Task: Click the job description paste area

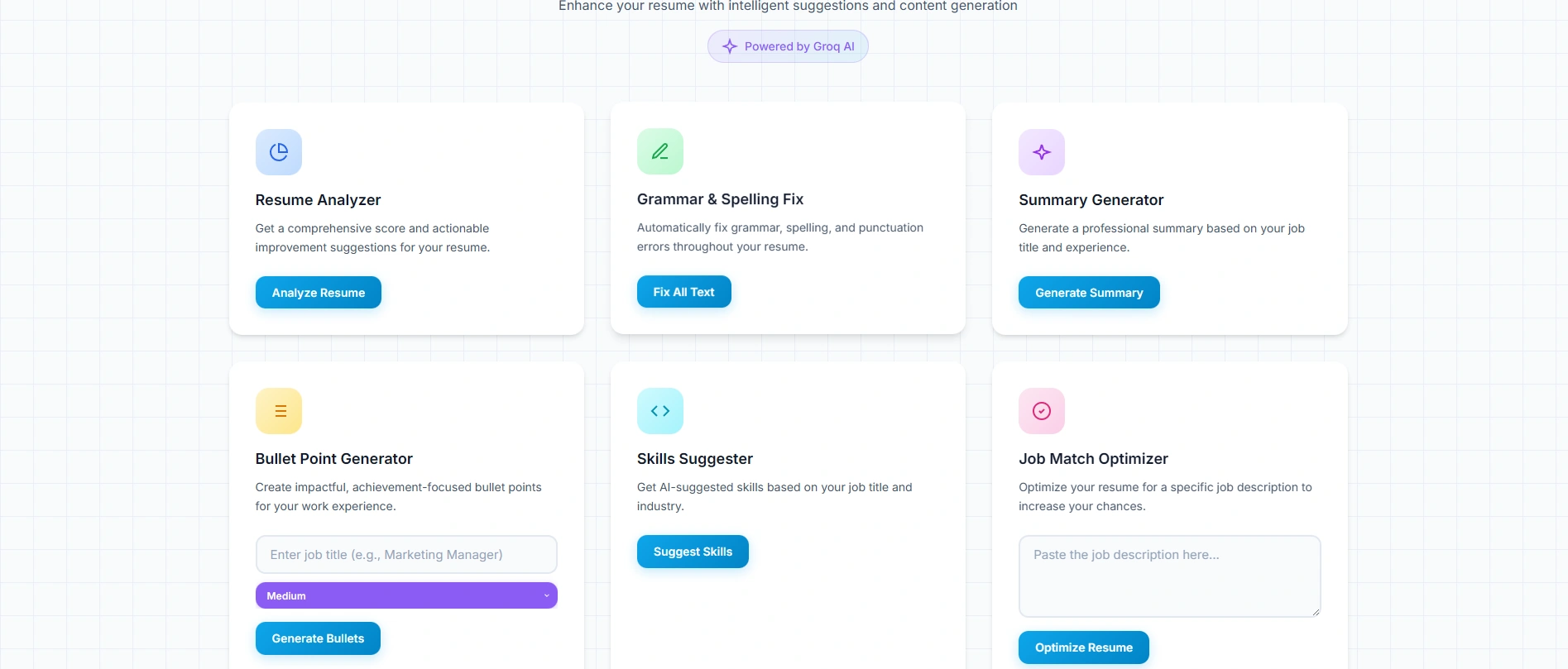Action: tap(1168, 576)
